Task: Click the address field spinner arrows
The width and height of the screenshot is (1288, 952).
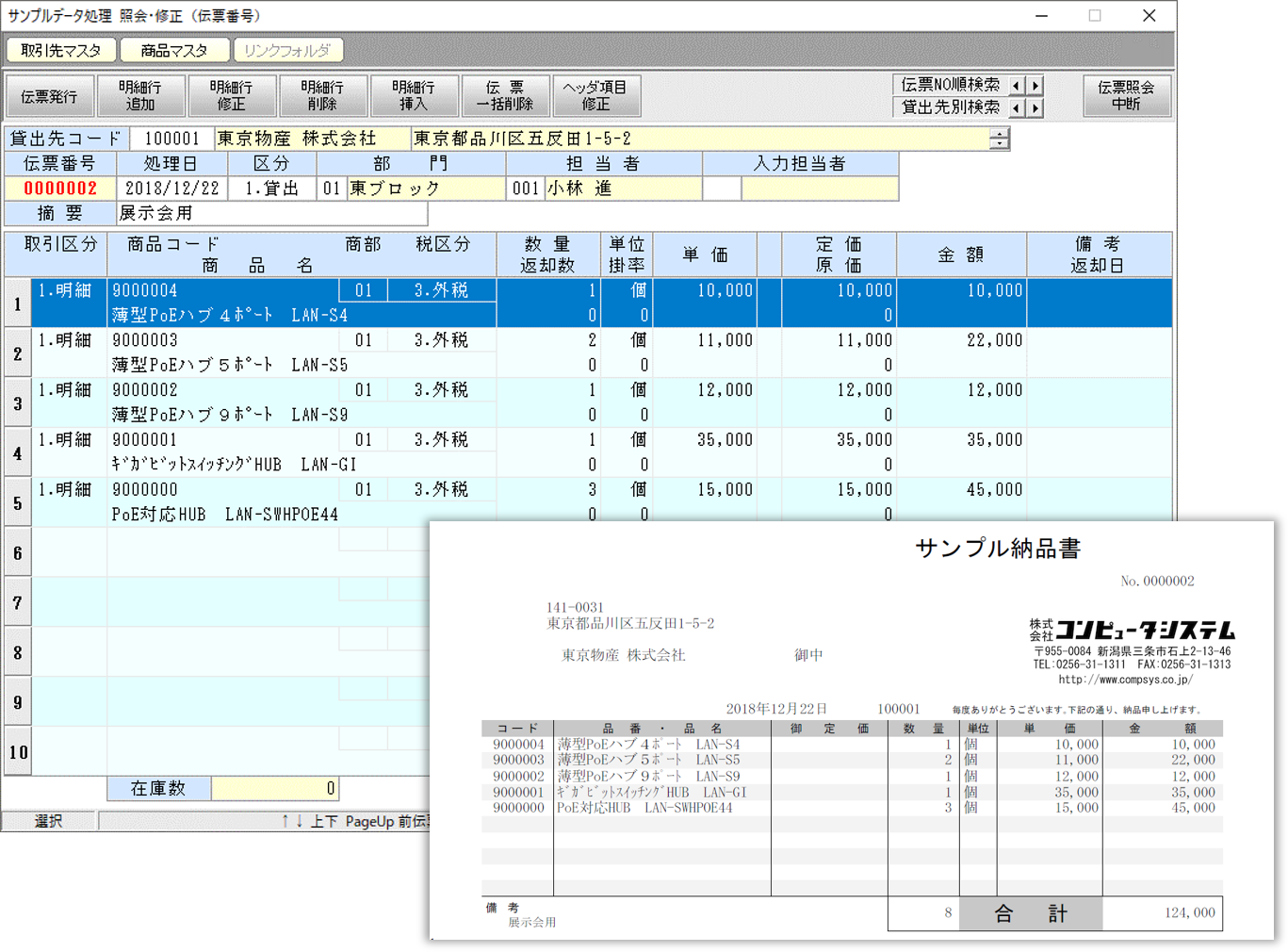Action: coord(999,139)
